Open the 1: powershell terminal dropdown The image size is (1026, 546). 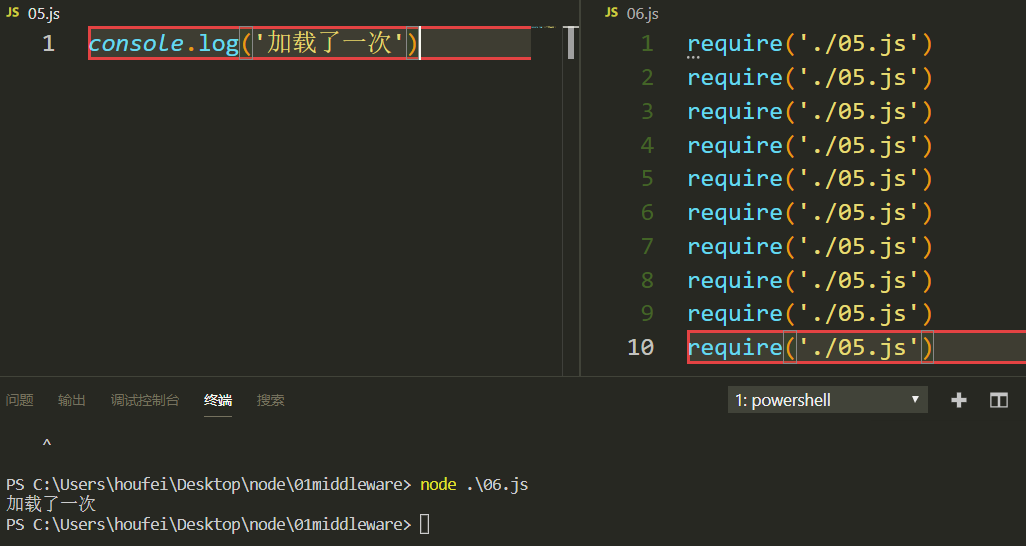(x=828, y=400)
